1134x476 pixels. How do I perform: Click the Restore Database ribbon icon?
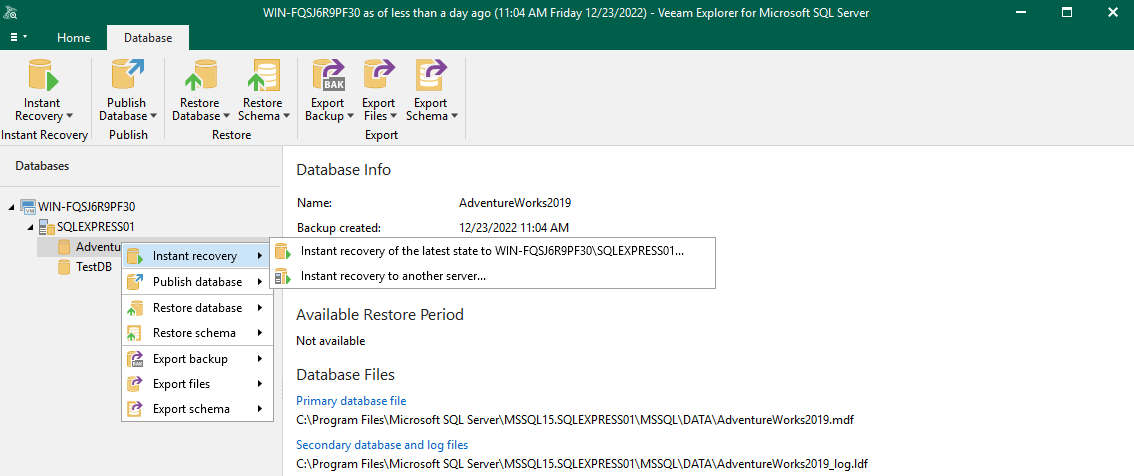pos(200,76)
